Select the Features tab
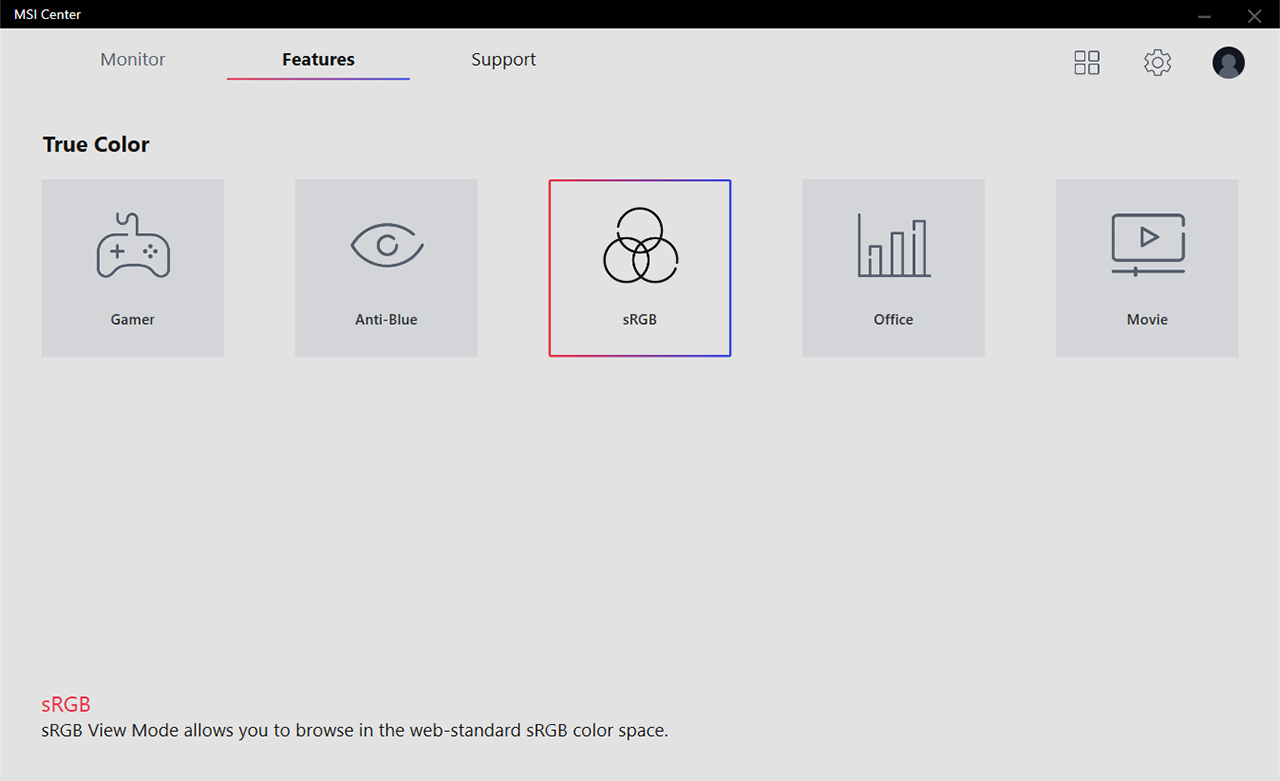This screenshot has width=1280, height=781. [318, 60]
